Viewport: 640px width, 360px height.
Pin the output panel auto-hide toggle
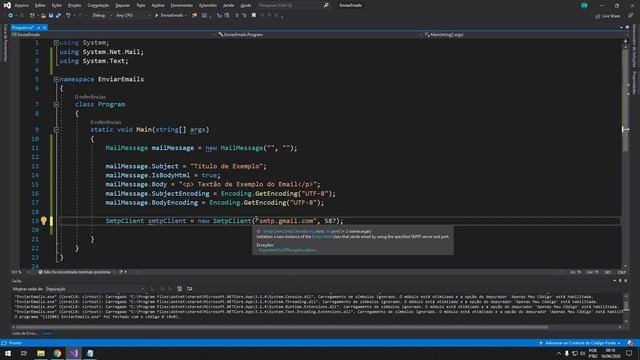point(620,281)
